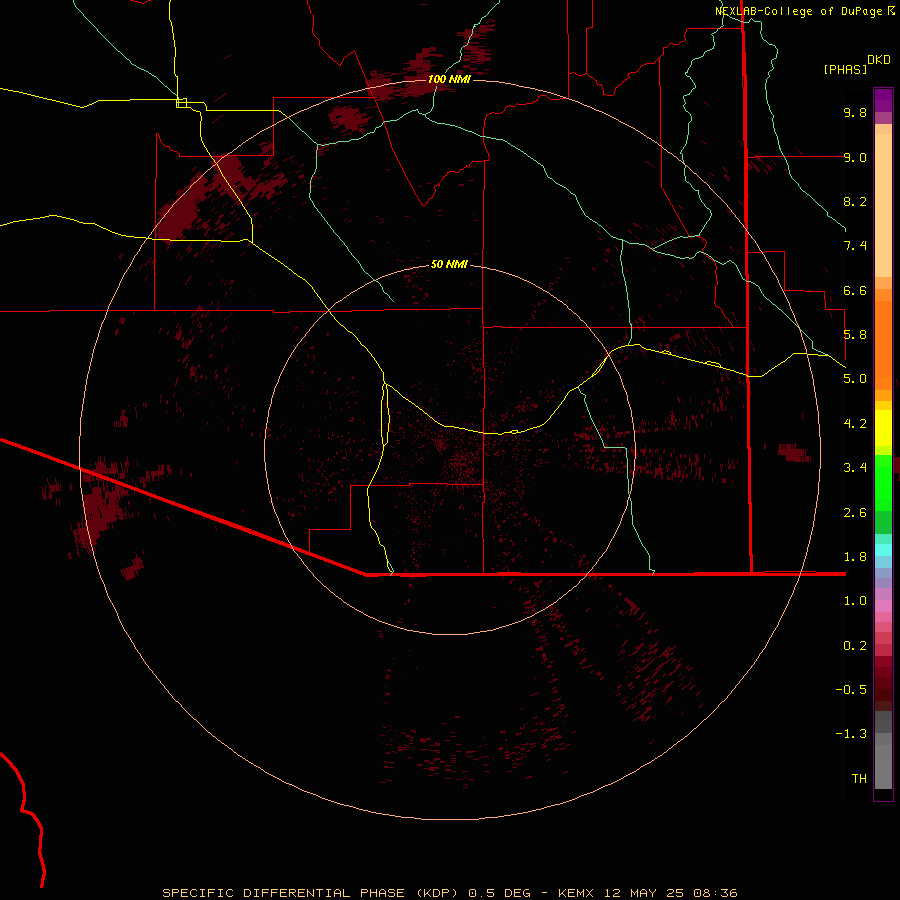Image resolution: width=900 pixels, height=900 pixels.
Task: Click the [PHAS] units label
Action: tap(845, 69)
